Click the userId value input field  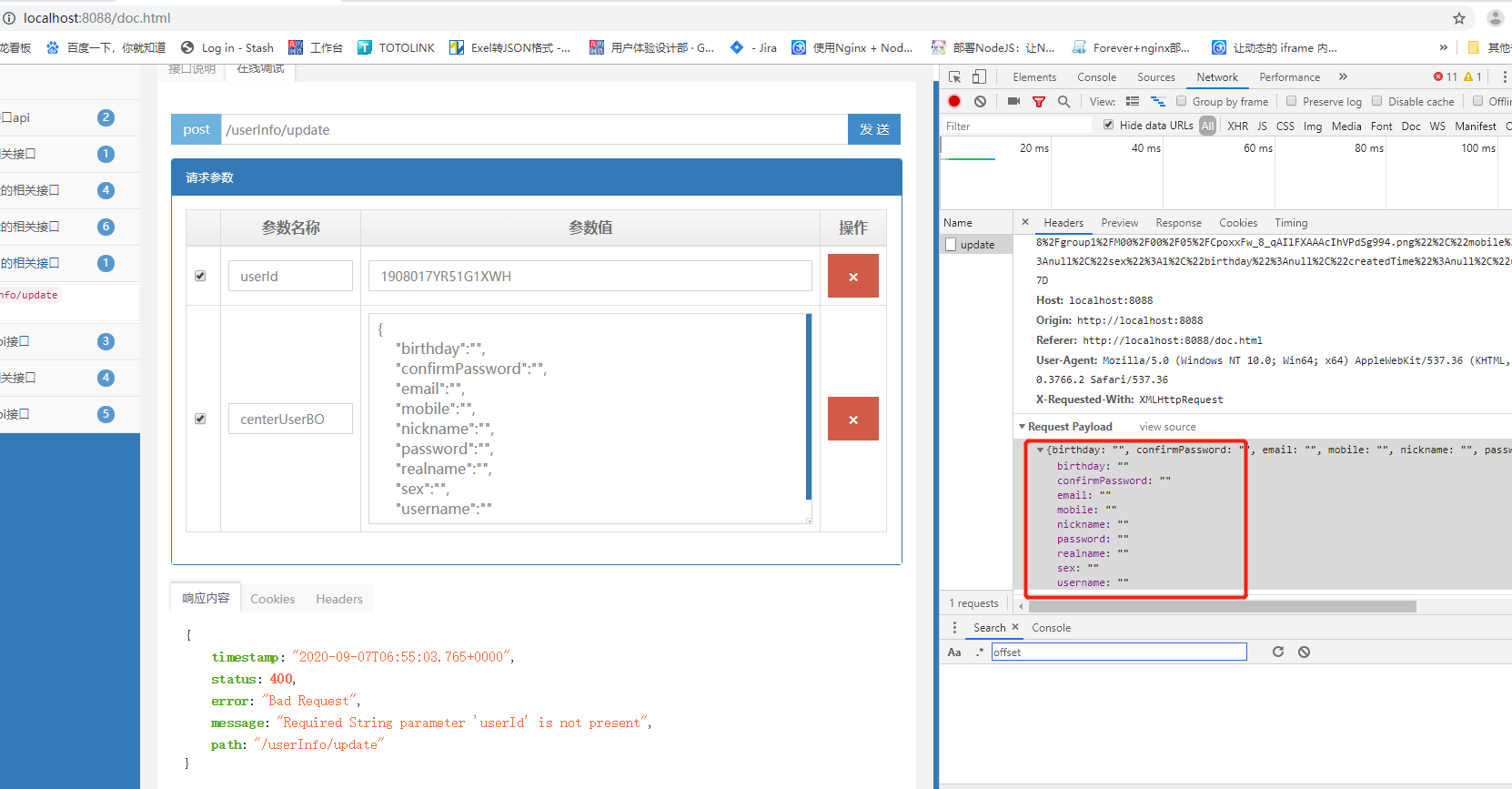pos(590,277)
